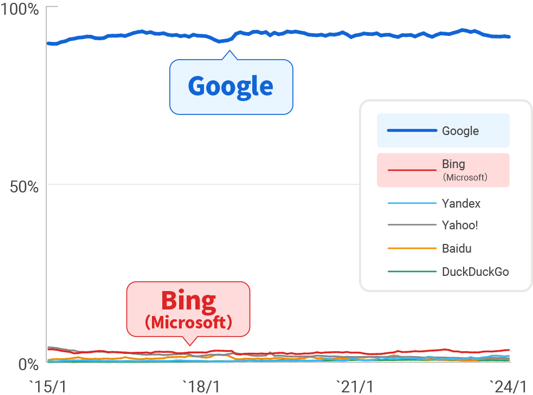Image resolution: width=533 pixels, height=395 pixels.
Task: Click the `18/1 x-axis label
Action: (x=201, y=387)
